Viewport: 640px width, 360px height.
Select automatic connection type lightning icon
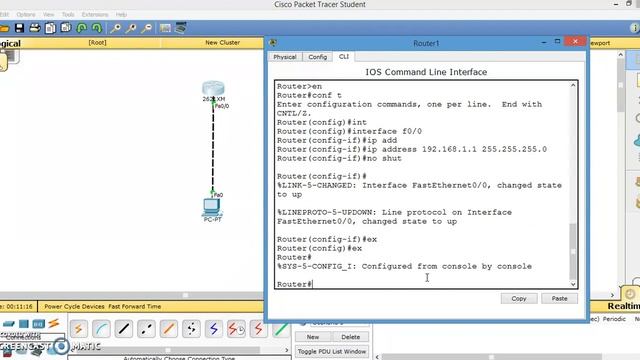click(x=78, y=329)
